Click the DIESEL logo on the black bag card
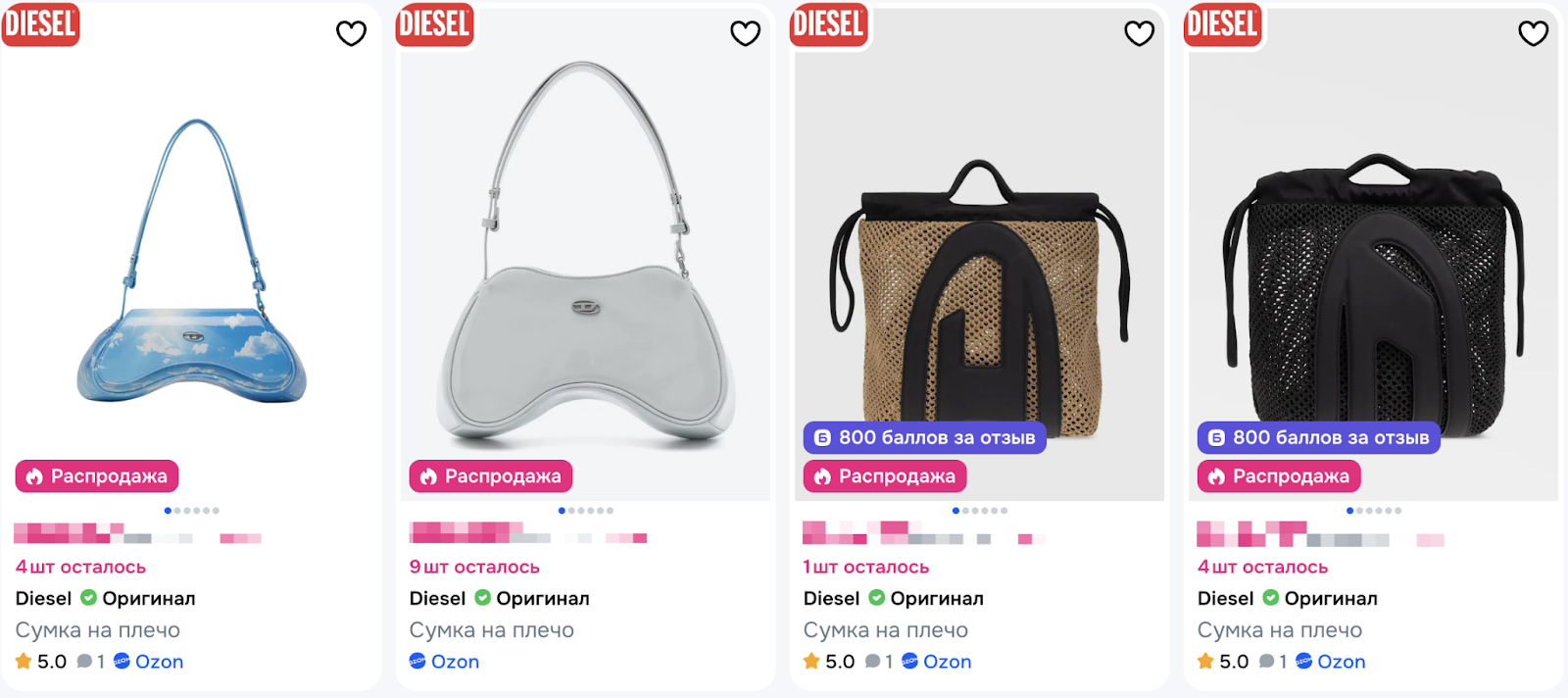Viewport: 1568px width, 698px height. tap(1222, 24)
